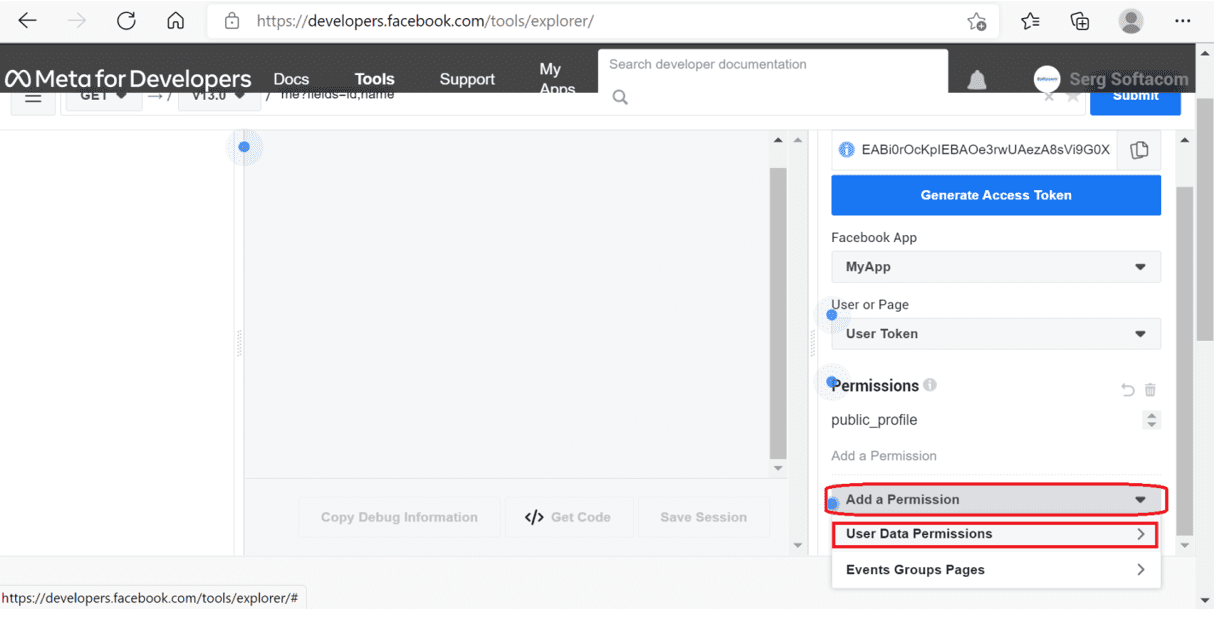Focus the Search developer documentation field
Image resolution: width=1223 pixels, height=625 pixels.
[773, 64]
